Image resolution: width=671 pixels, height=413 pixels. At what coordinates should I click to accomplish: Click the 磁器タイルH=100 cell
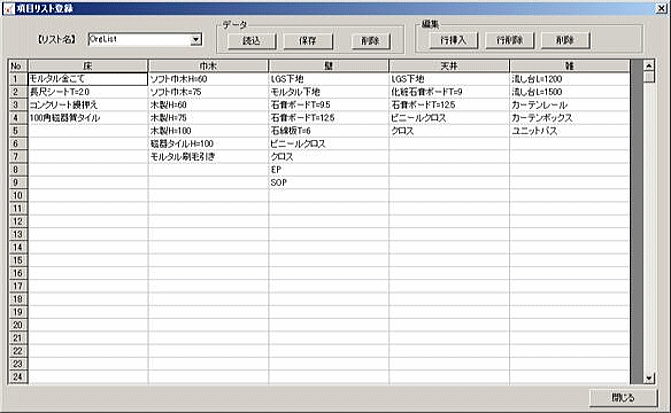(x=208, y=144)
